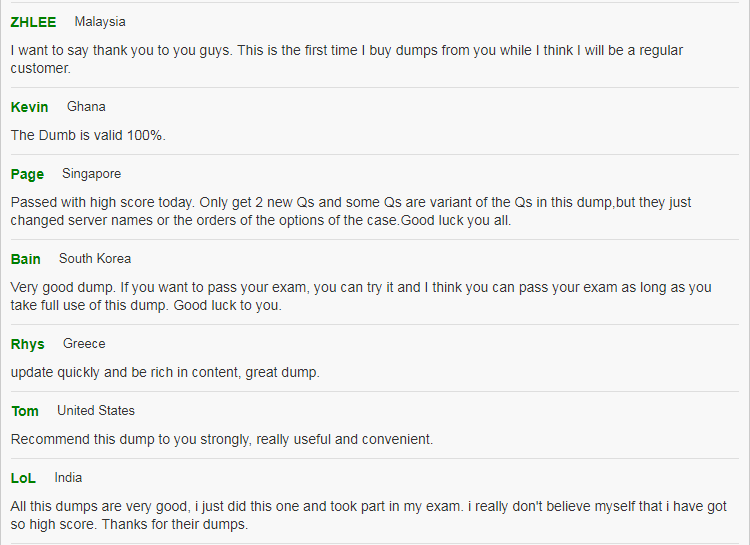Screen dimensions: 750x545
Task: Click ZHLEE's 'thank you to you guys' review
Action: pyautogui.click(x=347, y=59)
